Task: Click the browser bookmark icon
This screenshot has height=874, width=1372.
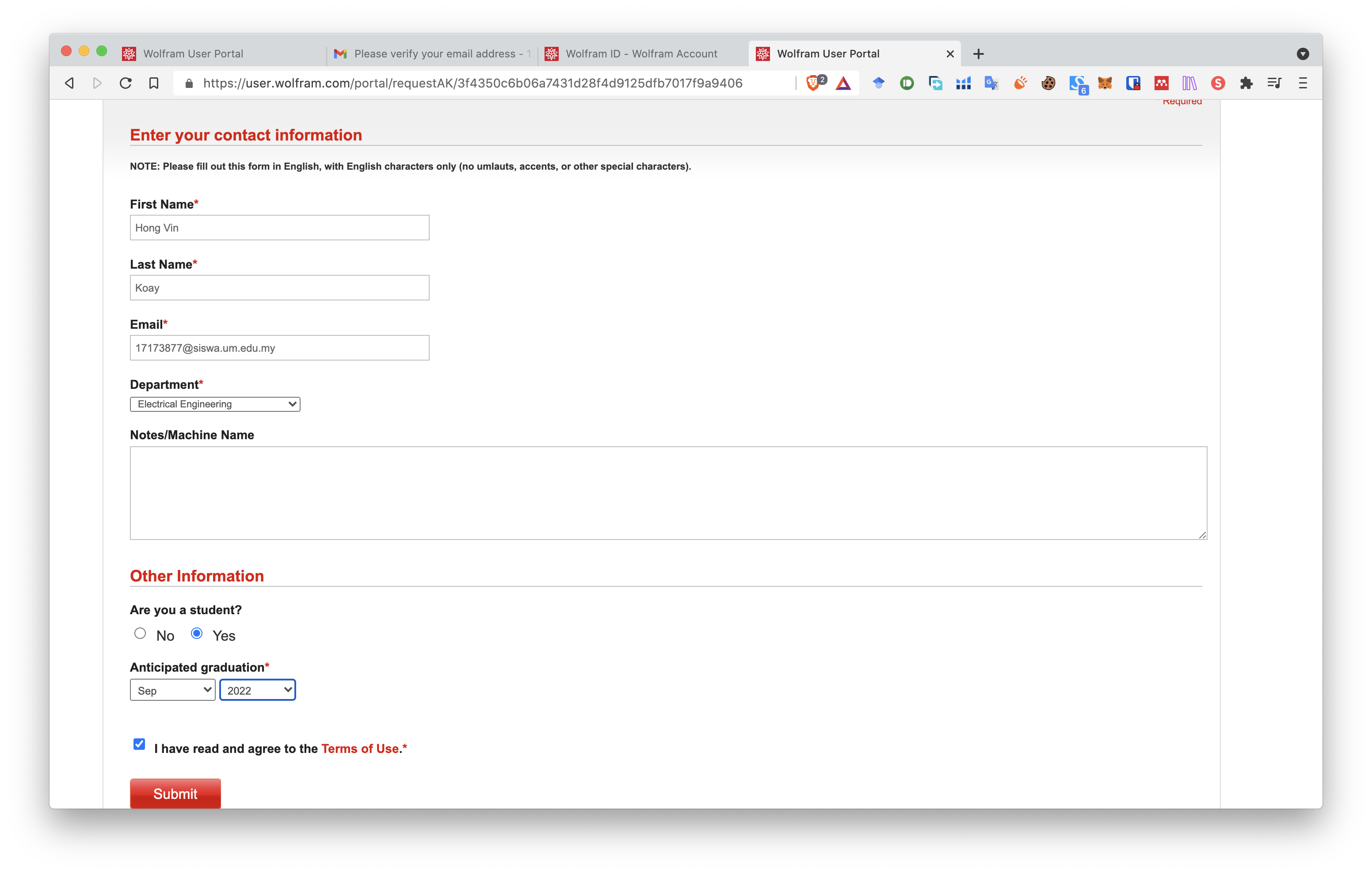Action: pos(153,83)
